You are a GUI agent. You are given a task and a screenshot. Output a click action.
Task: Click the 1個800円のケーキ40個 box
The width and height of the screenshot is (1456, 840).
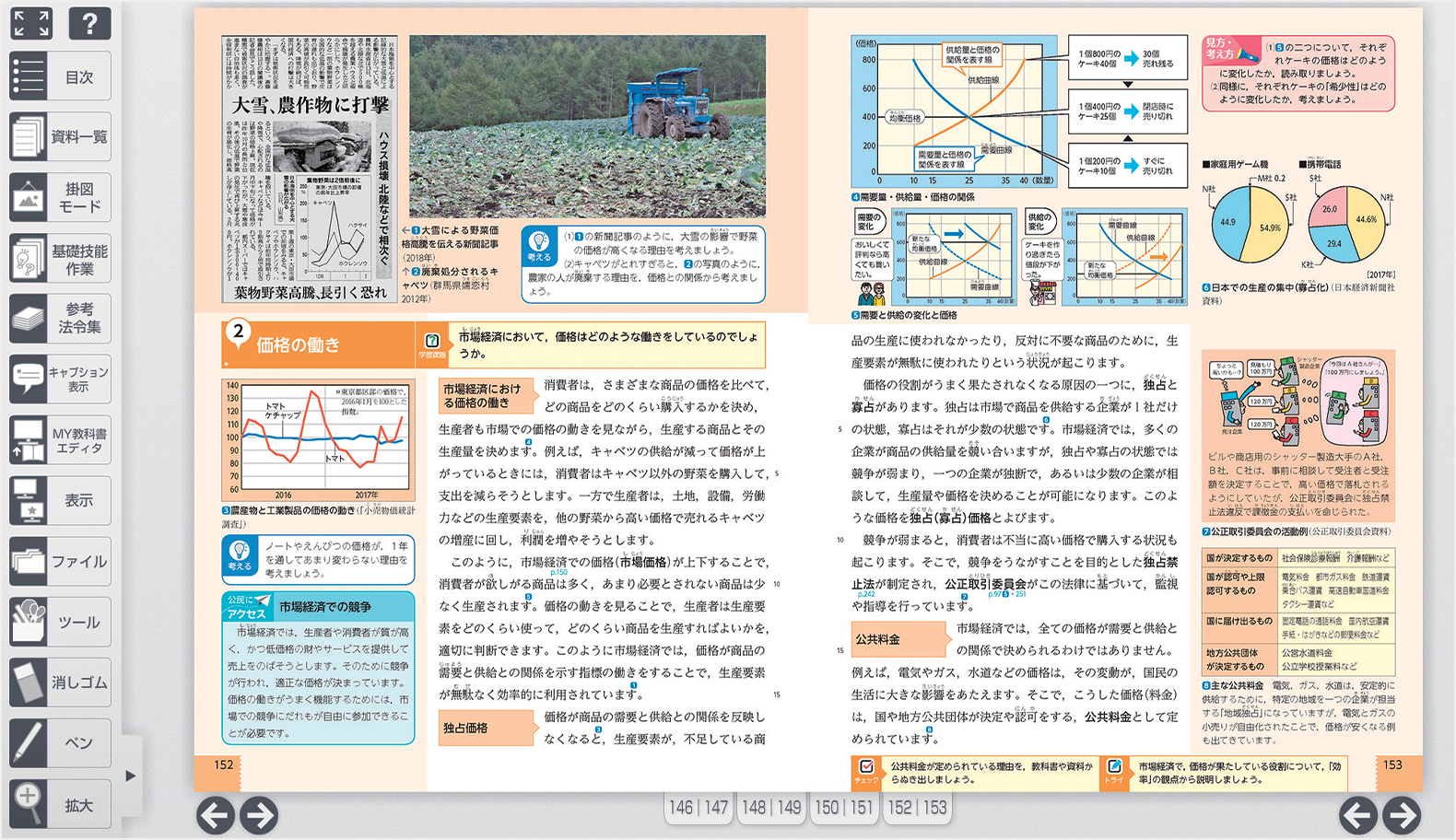coord(1127,59)
